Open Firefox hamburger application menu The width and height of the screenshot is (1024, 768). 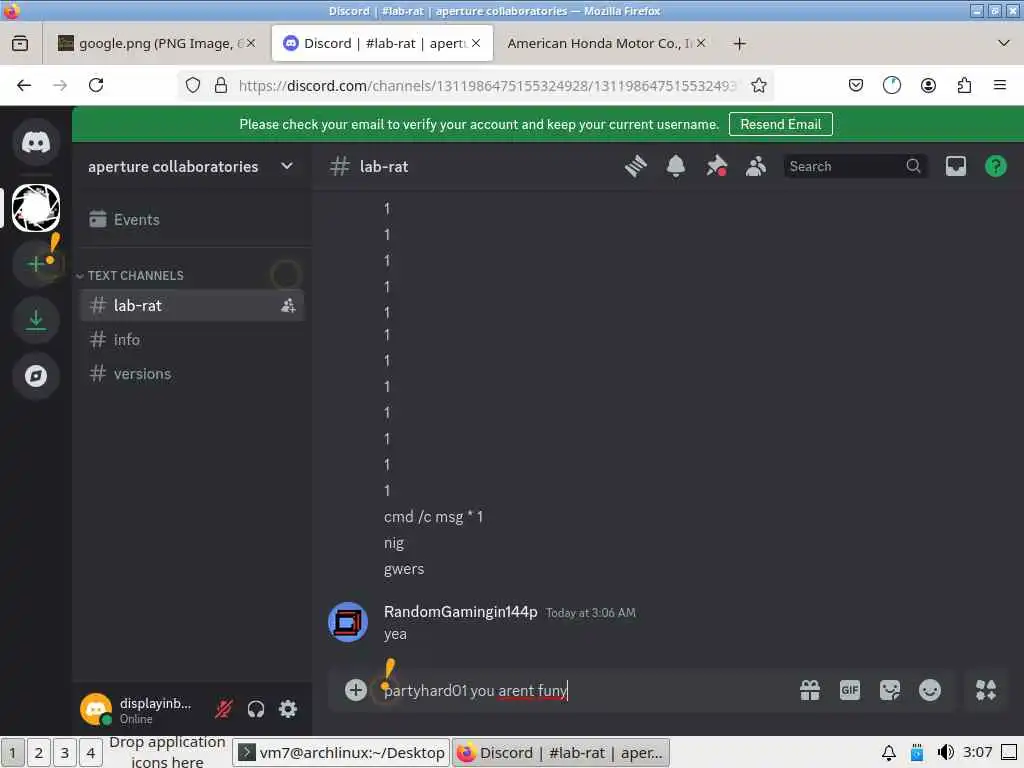[1000, 86]
